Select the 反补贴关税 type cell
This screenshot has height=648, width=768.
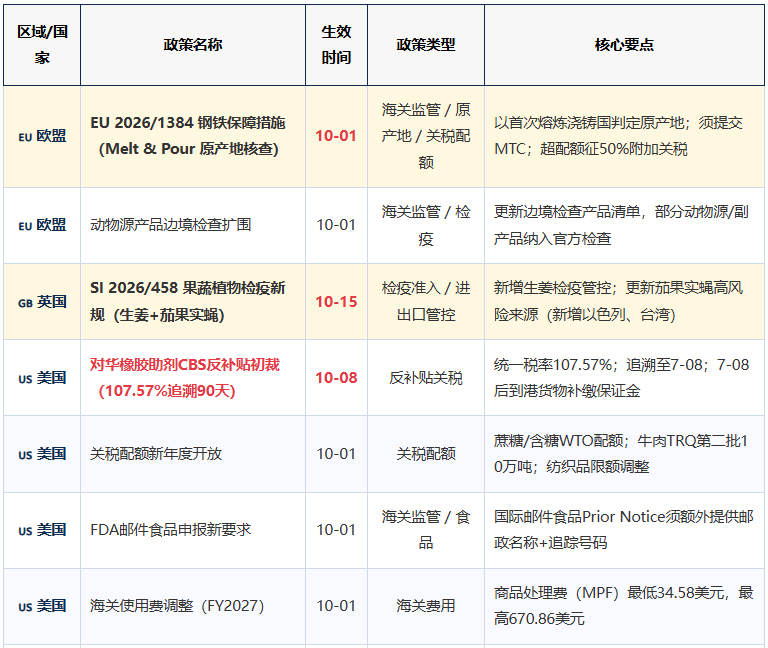[x=426, y=378]
